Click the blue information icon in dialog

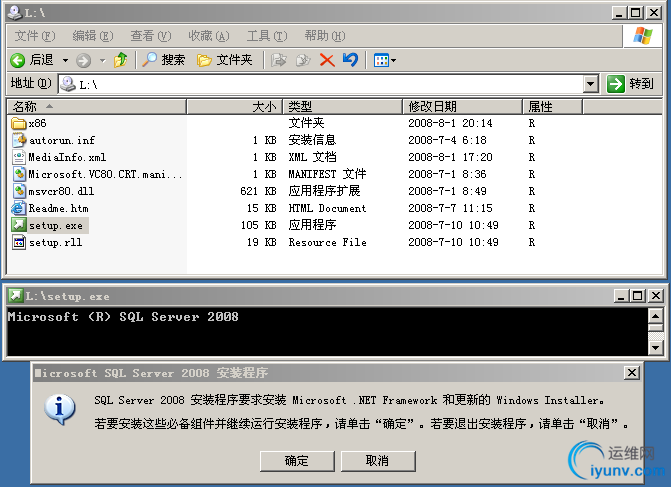[60, 409]
